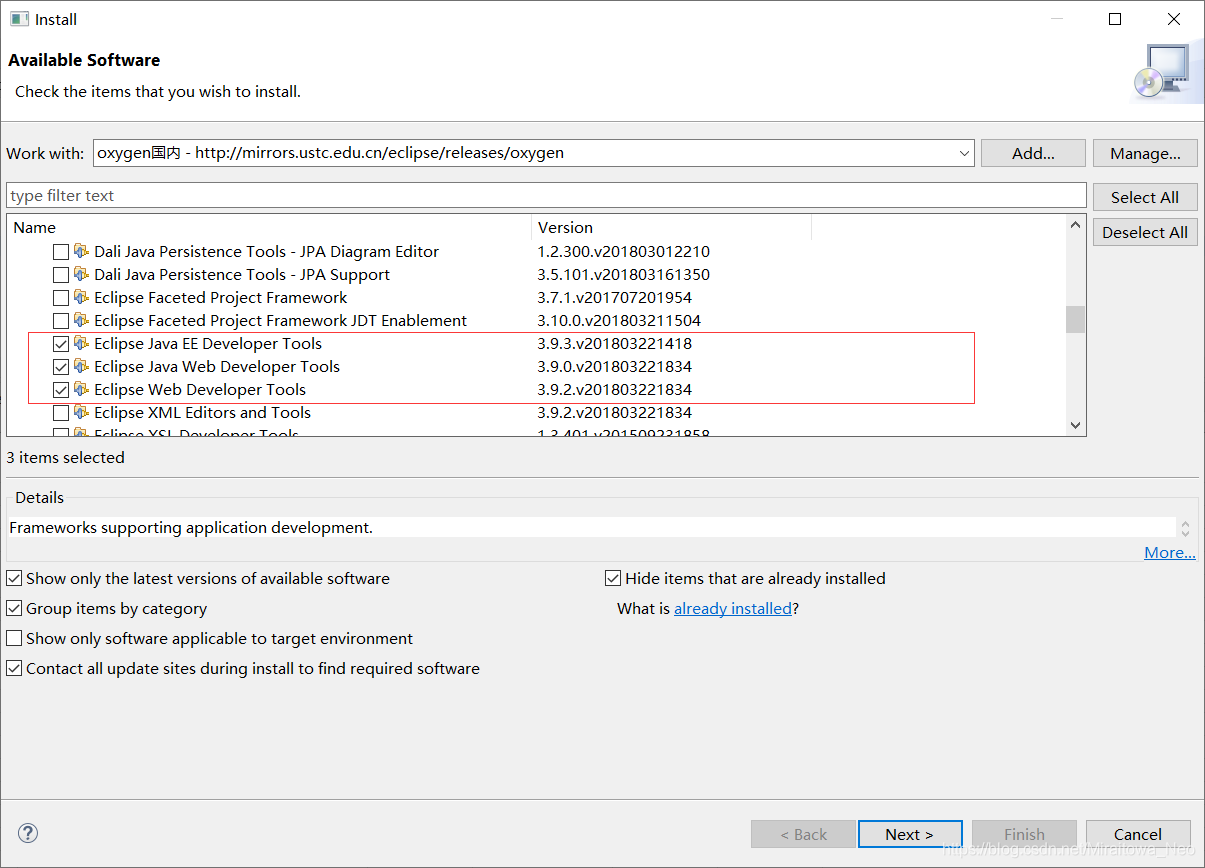
Task: Click the scrollbar down arrow in the software list
Action: coord(1075,424)
